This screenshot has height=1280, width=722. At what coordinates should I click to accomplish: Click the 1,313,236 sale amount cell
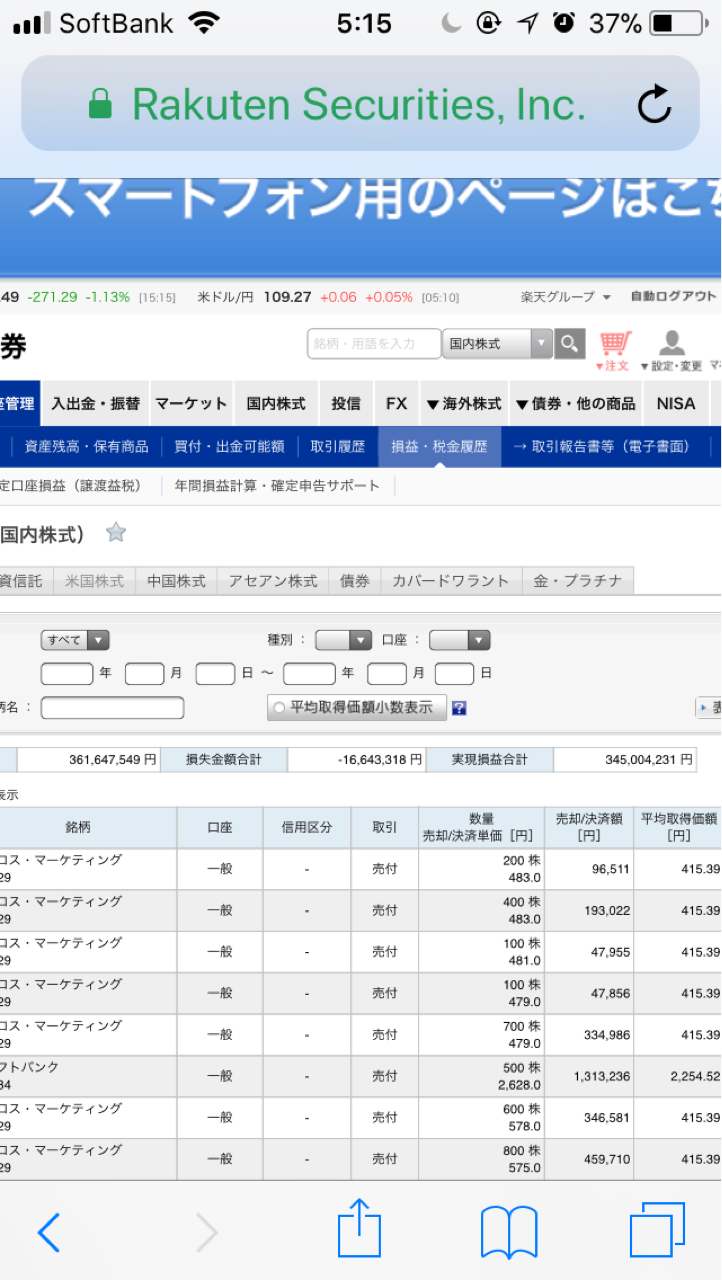(x=589, y=1076)
